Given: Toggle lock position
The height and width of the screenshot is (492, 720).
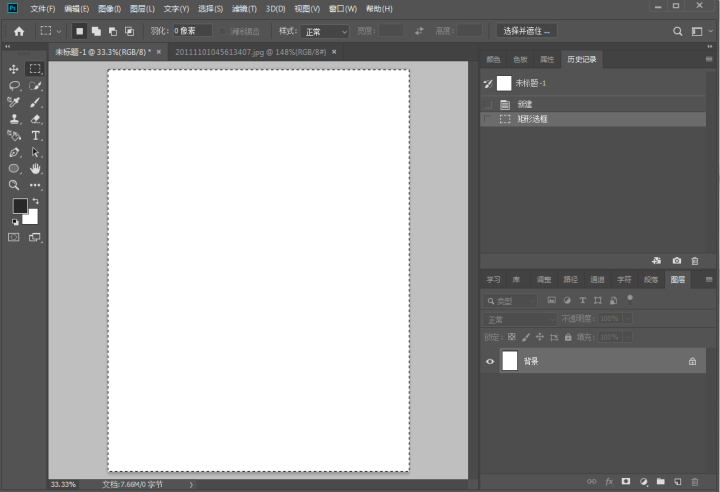Looking at the screenshot, I should point(540,337).
